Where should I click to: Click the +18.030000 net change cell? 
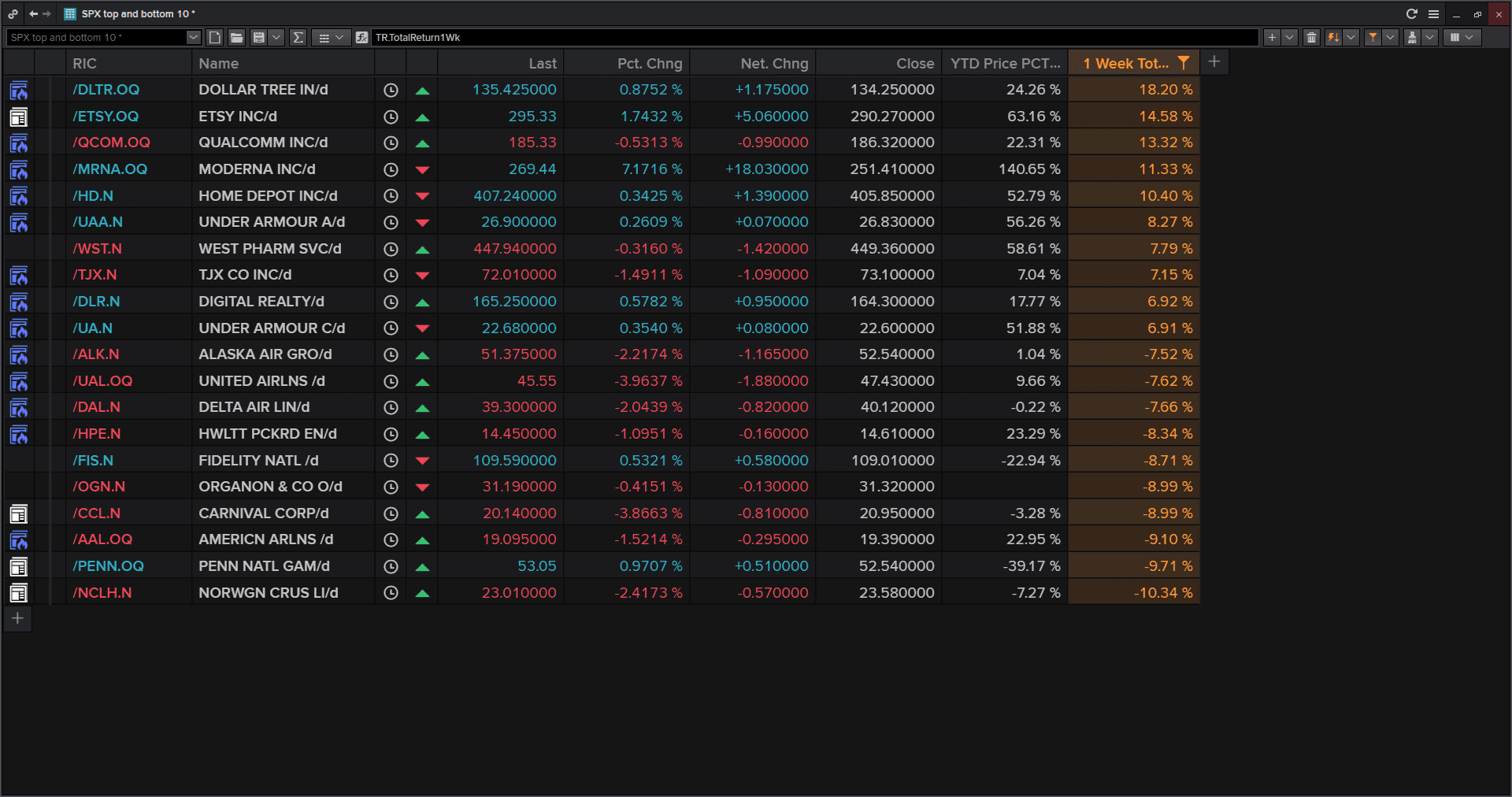click(753, 169)
